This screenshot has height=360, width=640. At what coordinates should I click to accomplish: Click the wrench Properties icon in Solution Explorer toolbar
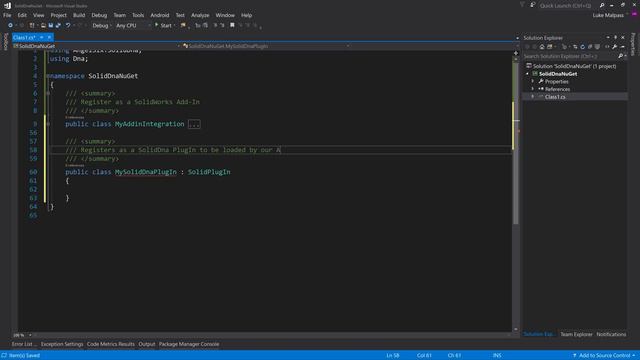(x=614, y=47)
